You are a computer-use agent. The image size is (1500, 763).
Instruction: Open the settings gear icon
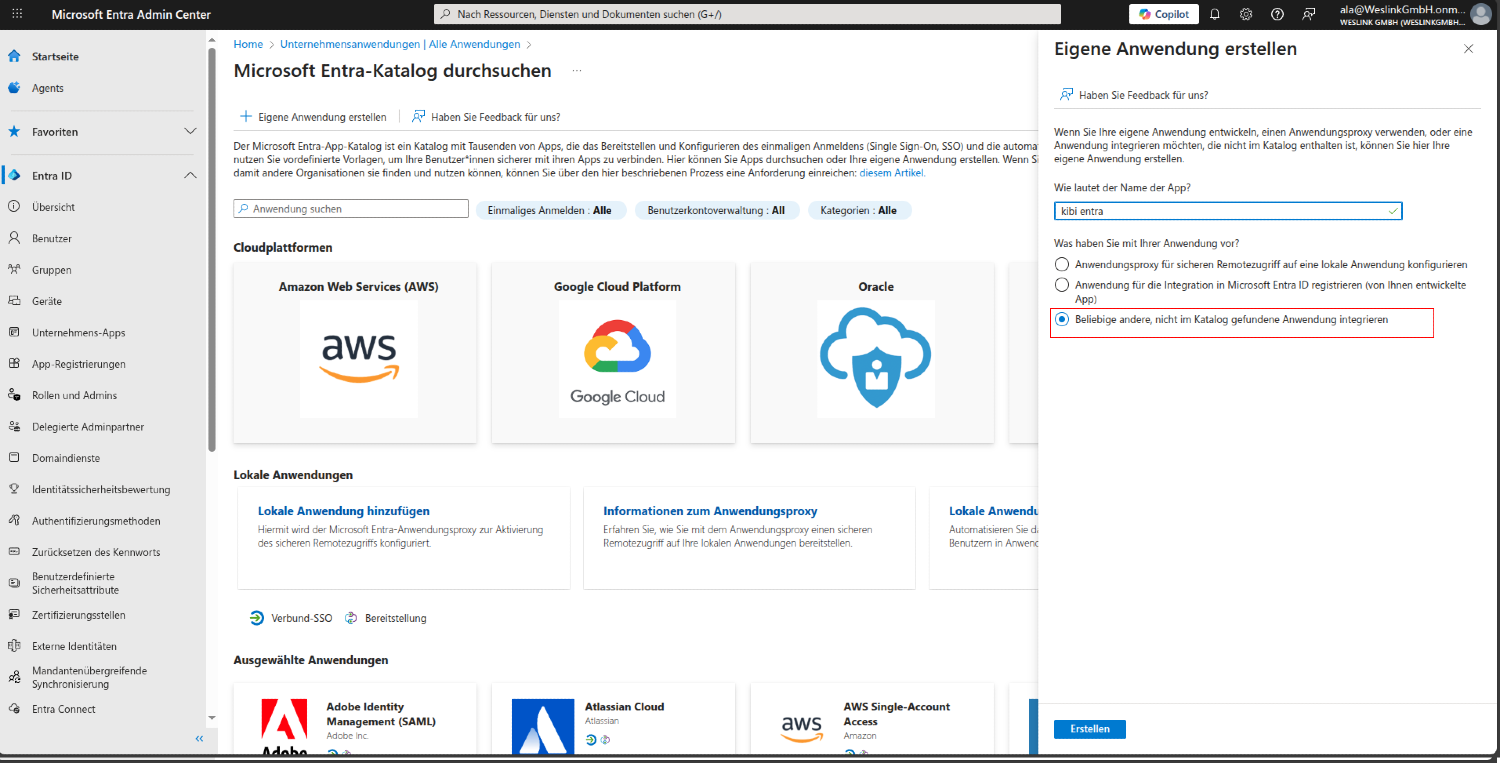(x=1246, y=14)
